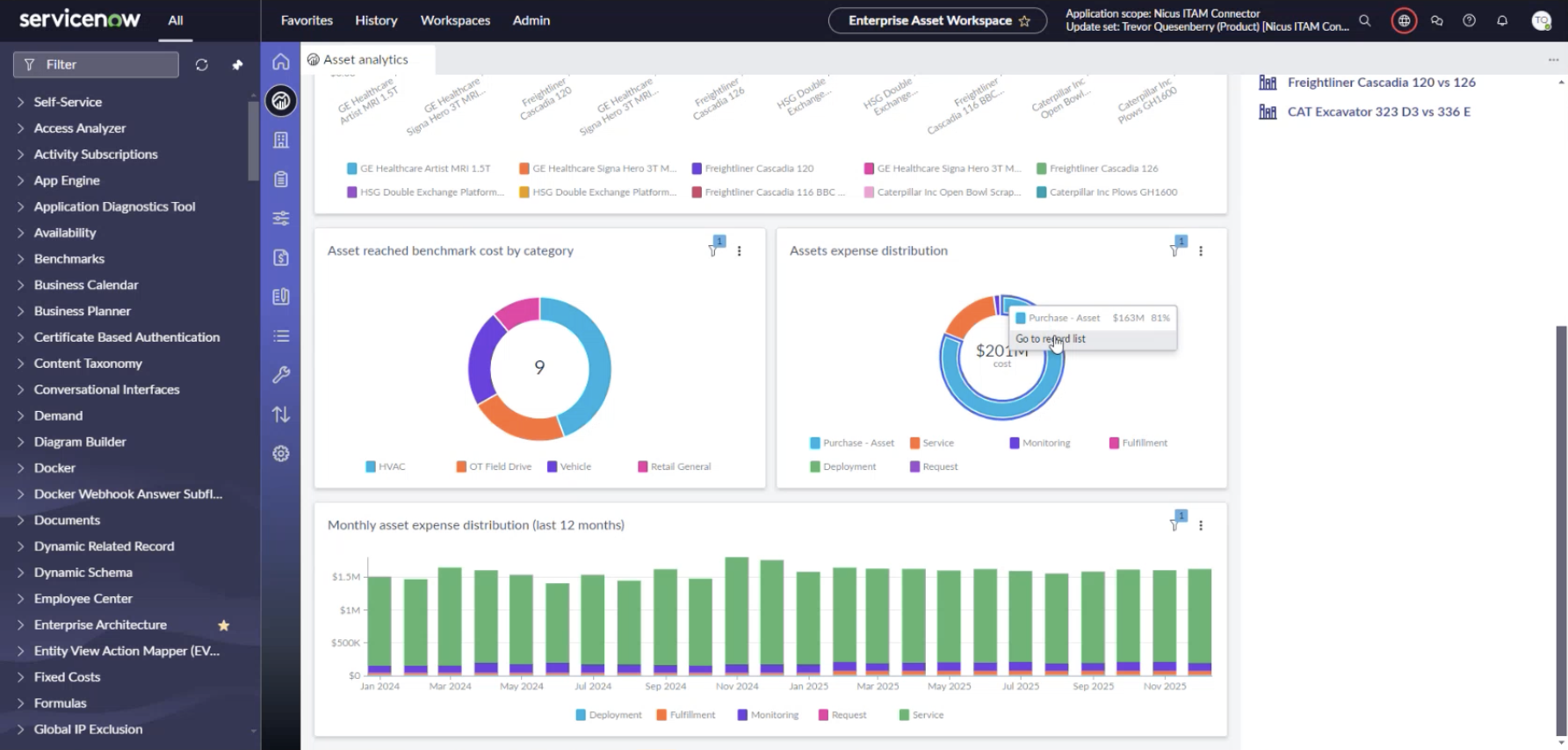Image resolution: width=1568 pixels, height=750 pixels.
Task: Click the Enterprise Asset Workspace title button
Action: pos(937,20)
